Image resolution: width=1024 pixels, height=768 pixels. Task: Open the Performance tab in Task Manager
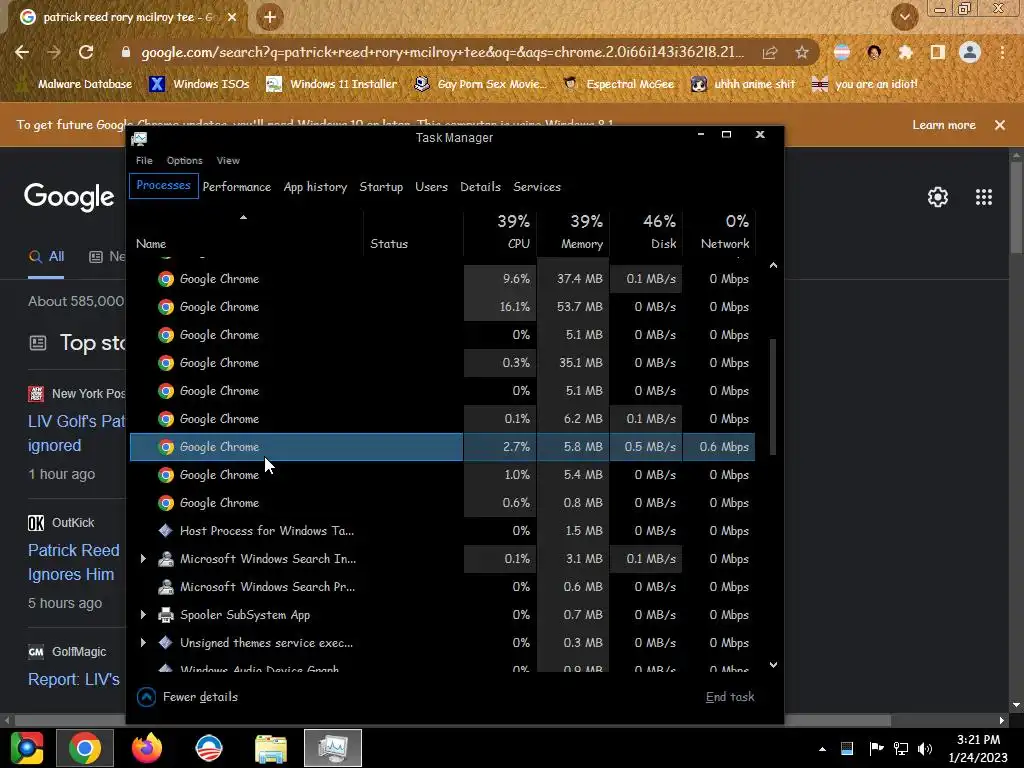(x=236, y=187)
